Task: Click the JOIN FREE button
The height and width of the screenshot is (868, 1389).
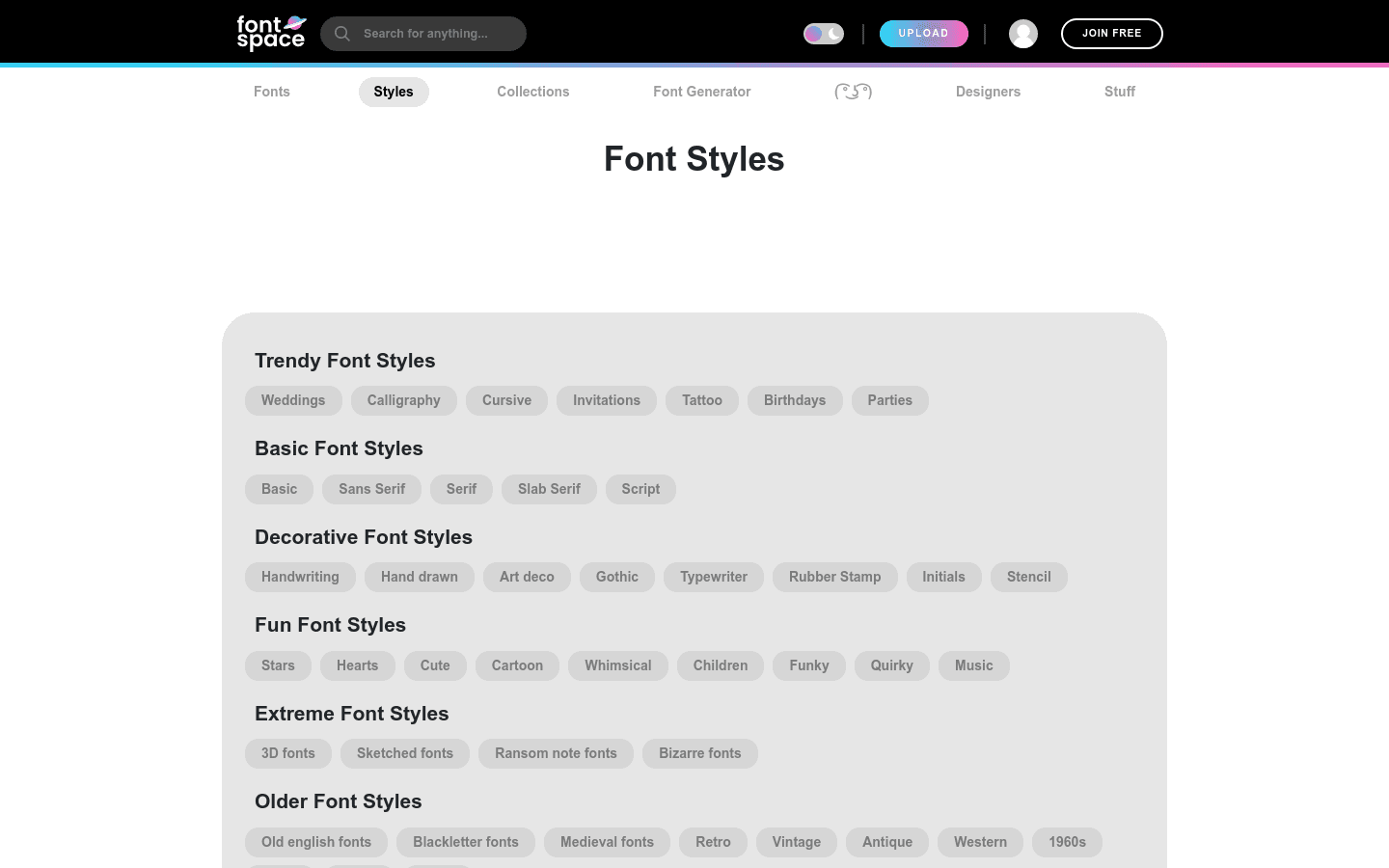Action: tap(1111, 33)
